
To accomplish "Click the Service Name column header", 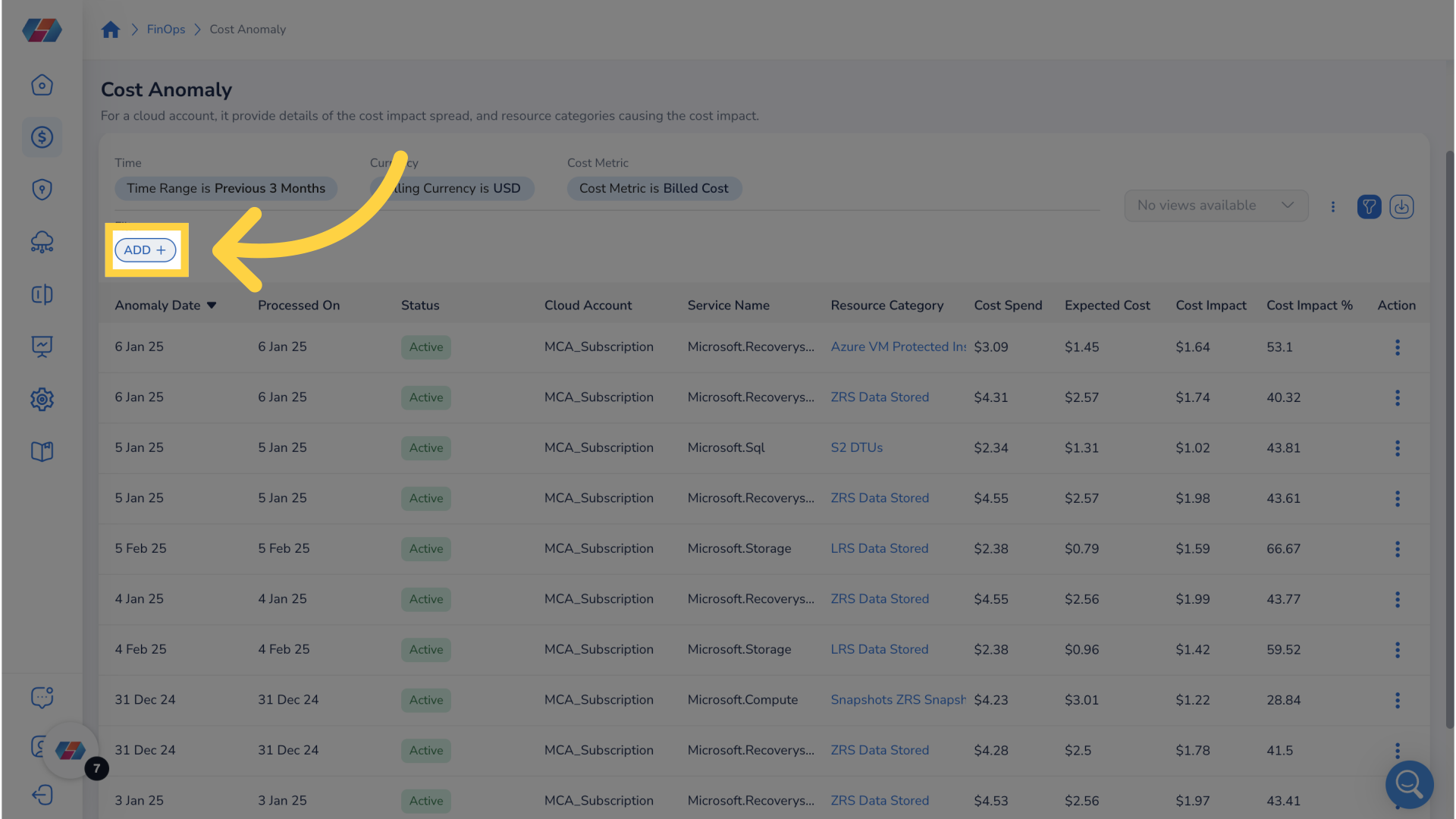I will (x=728, y=306).
